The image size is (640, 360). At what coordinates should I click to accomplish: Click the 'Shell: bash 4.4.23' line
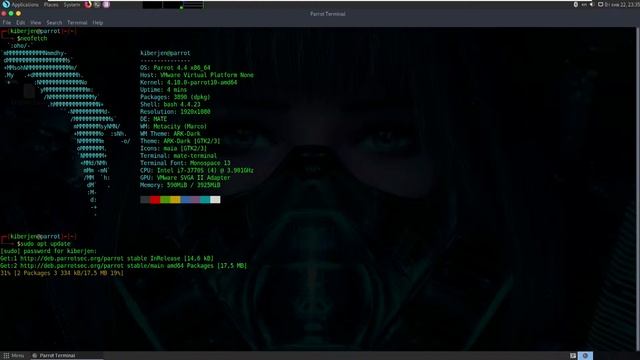pos(170,104)
